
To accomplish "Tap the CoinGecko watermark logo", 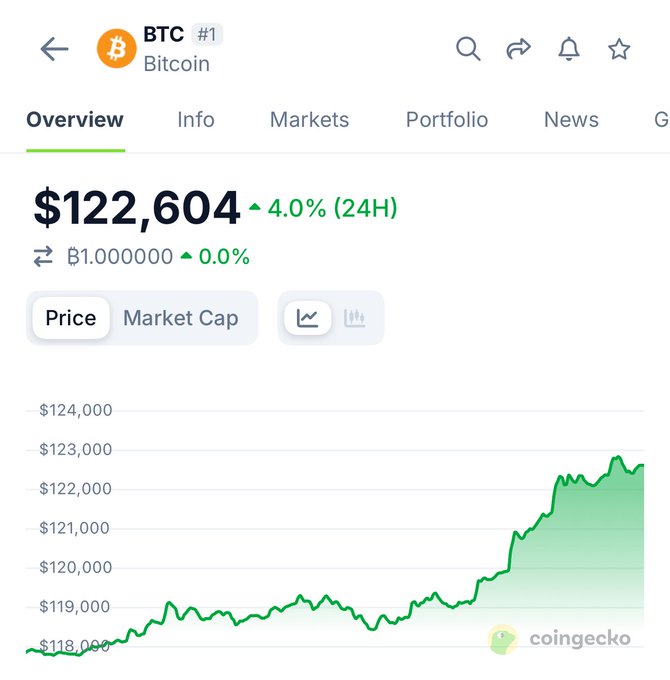I will coord(560,639).
